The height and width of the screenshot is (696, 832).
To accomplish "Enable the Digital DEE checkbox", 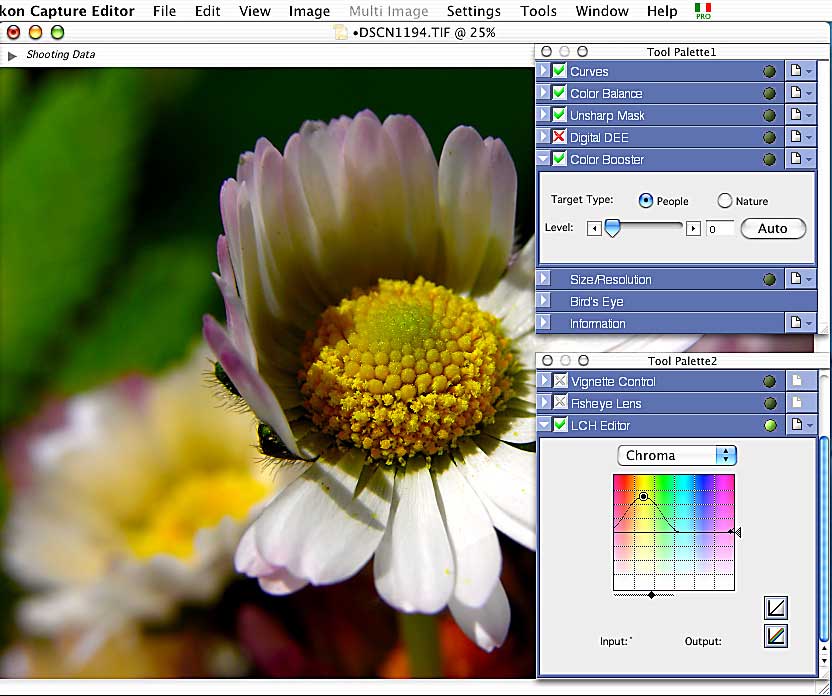I will (559, 137).
